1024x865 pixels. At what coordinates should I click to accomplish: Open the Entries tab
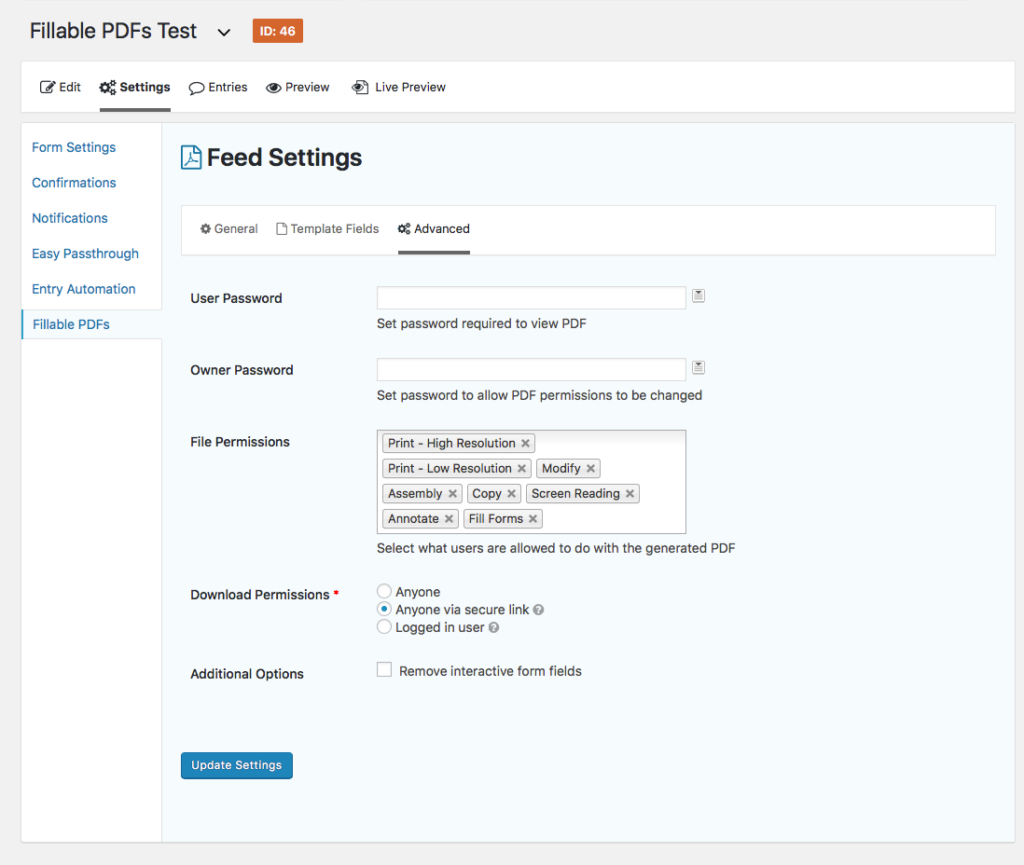pyautogui.click(x=218, y=87)
